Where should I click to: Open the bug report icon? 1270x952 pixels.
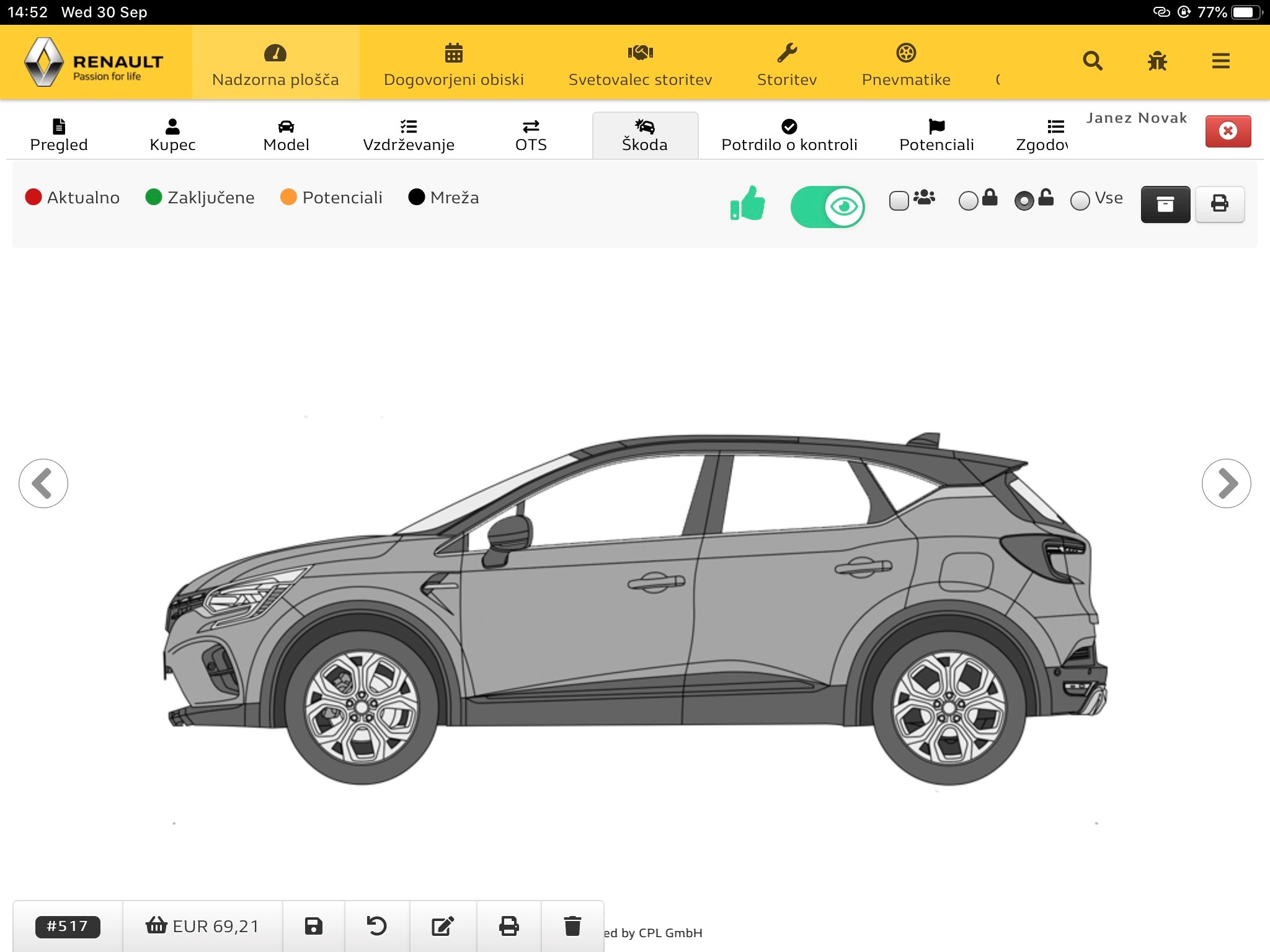pyautogui.click(x=1157, y=61)
